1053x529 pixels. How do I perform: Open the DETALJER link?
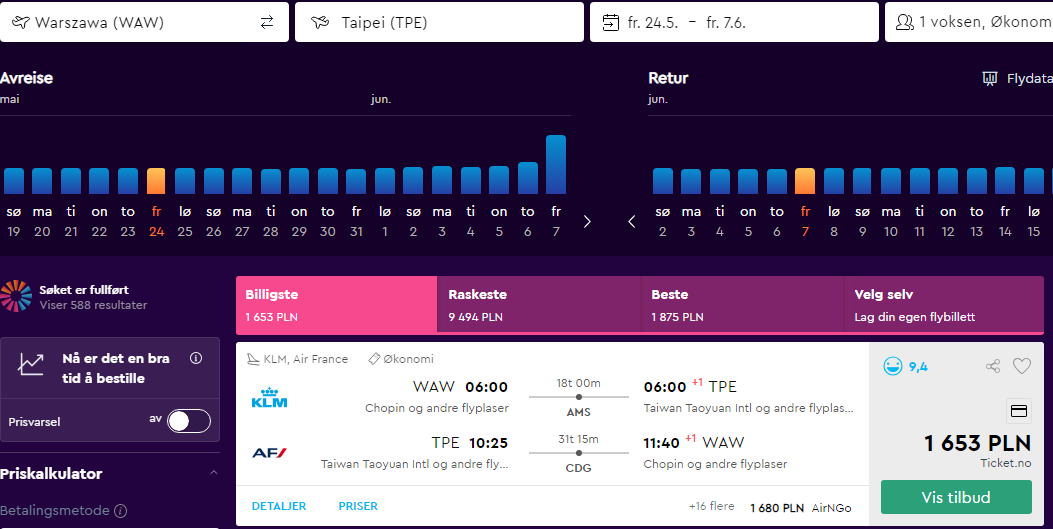279,506
